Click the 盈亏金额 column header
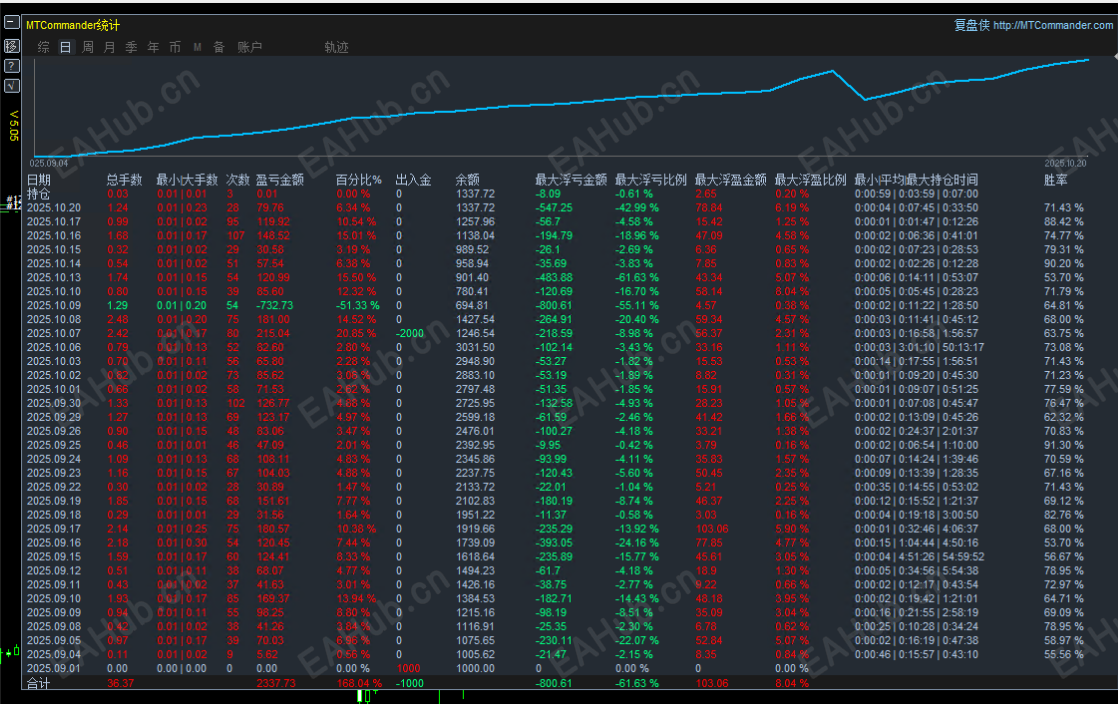 click(280, 180)
